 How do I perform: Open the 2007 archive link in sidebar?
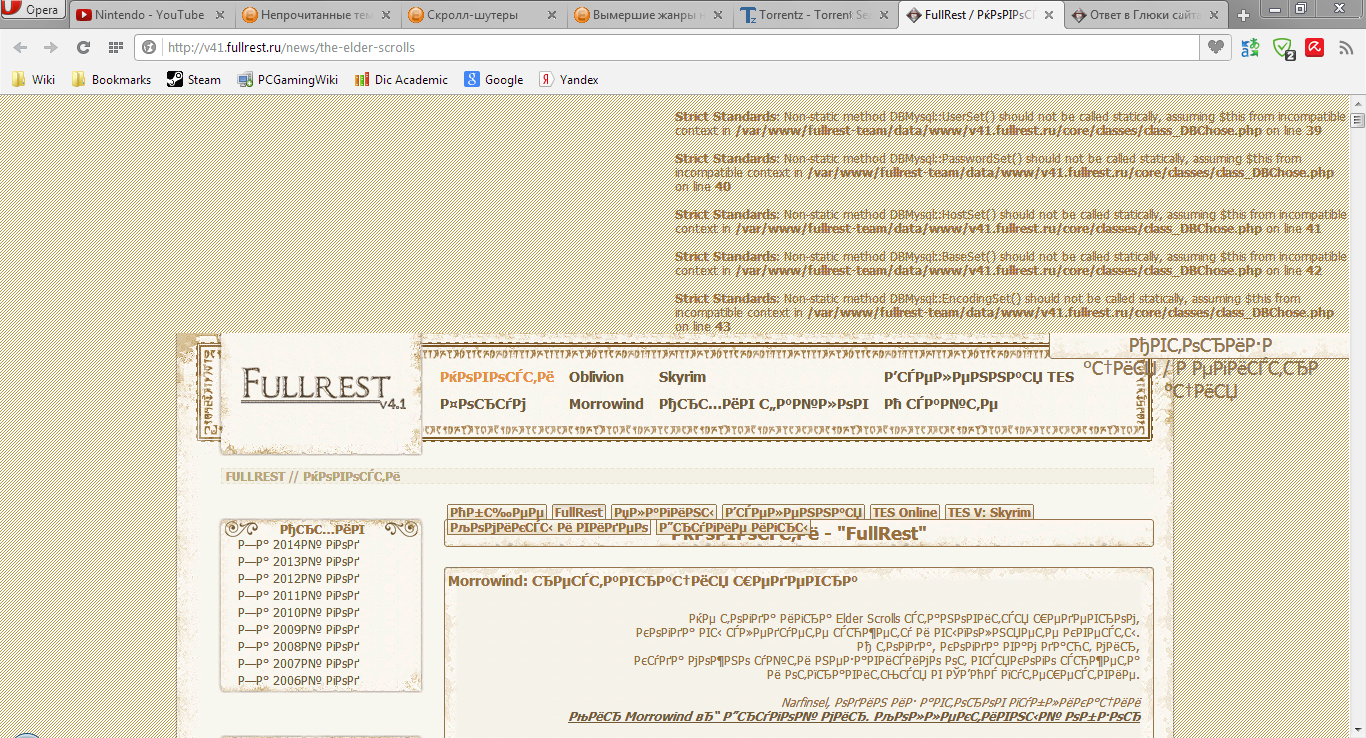point(298,664)
